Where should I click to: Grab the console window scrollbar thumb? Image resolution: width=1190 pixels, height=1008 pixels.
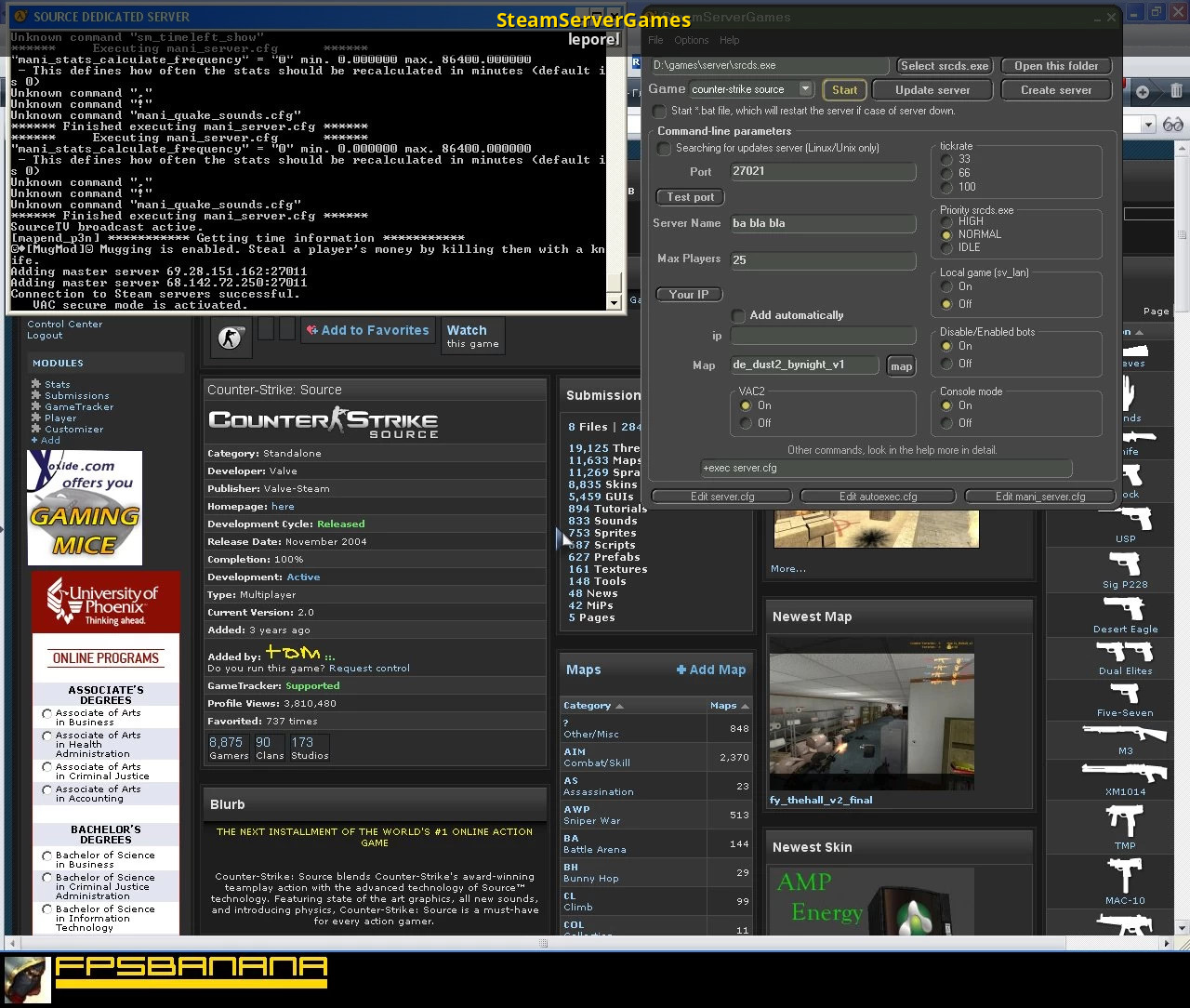pos(614,284)
